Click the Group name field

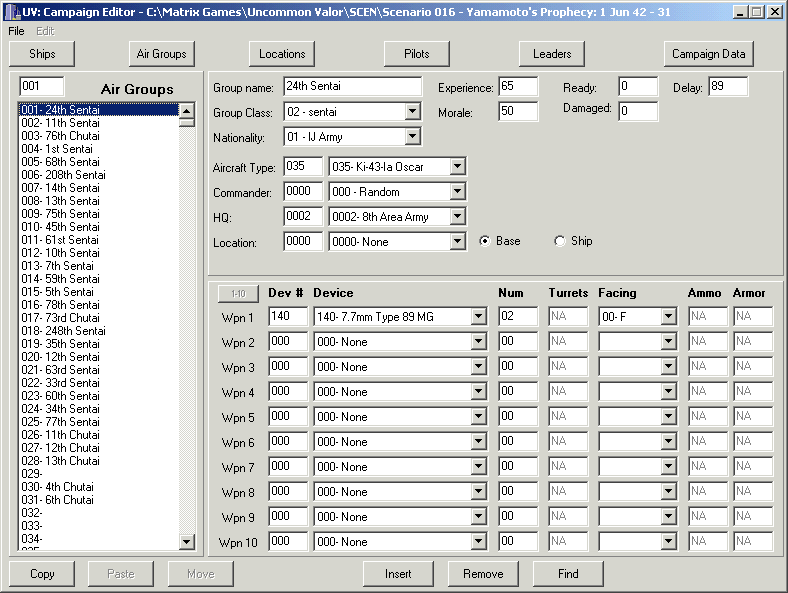(x=352, y=86)
